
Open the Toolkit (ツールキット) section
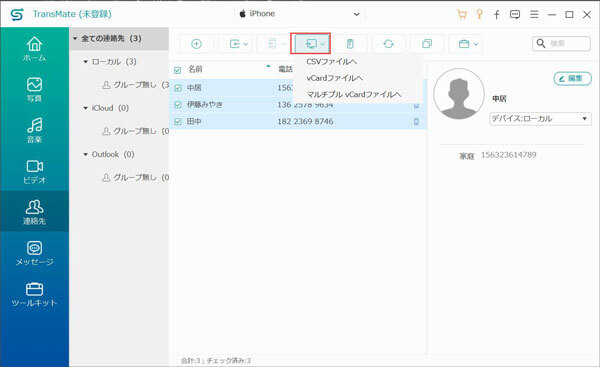point(34,294)
